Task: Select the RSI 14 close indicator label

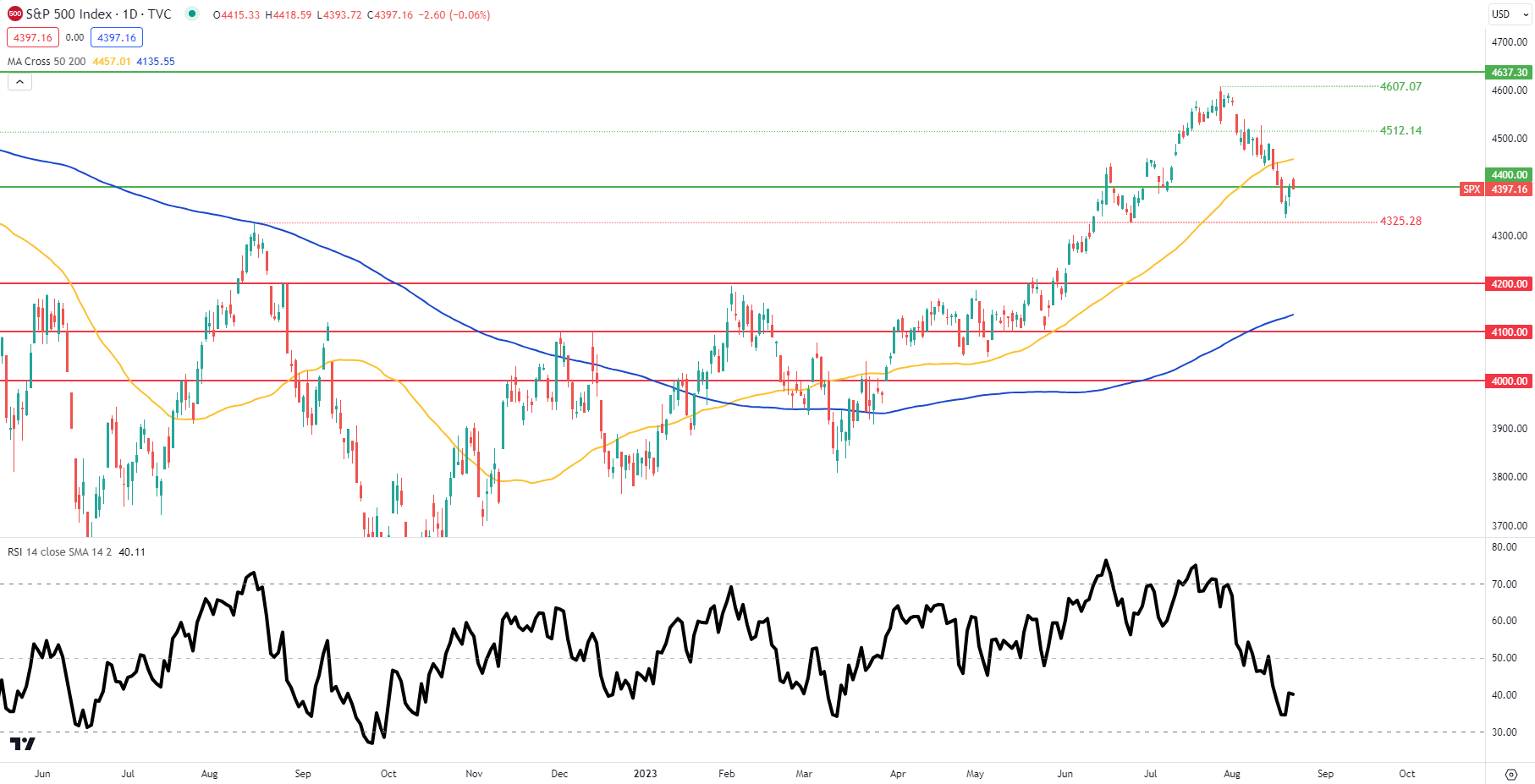Action: coord(59,552)
